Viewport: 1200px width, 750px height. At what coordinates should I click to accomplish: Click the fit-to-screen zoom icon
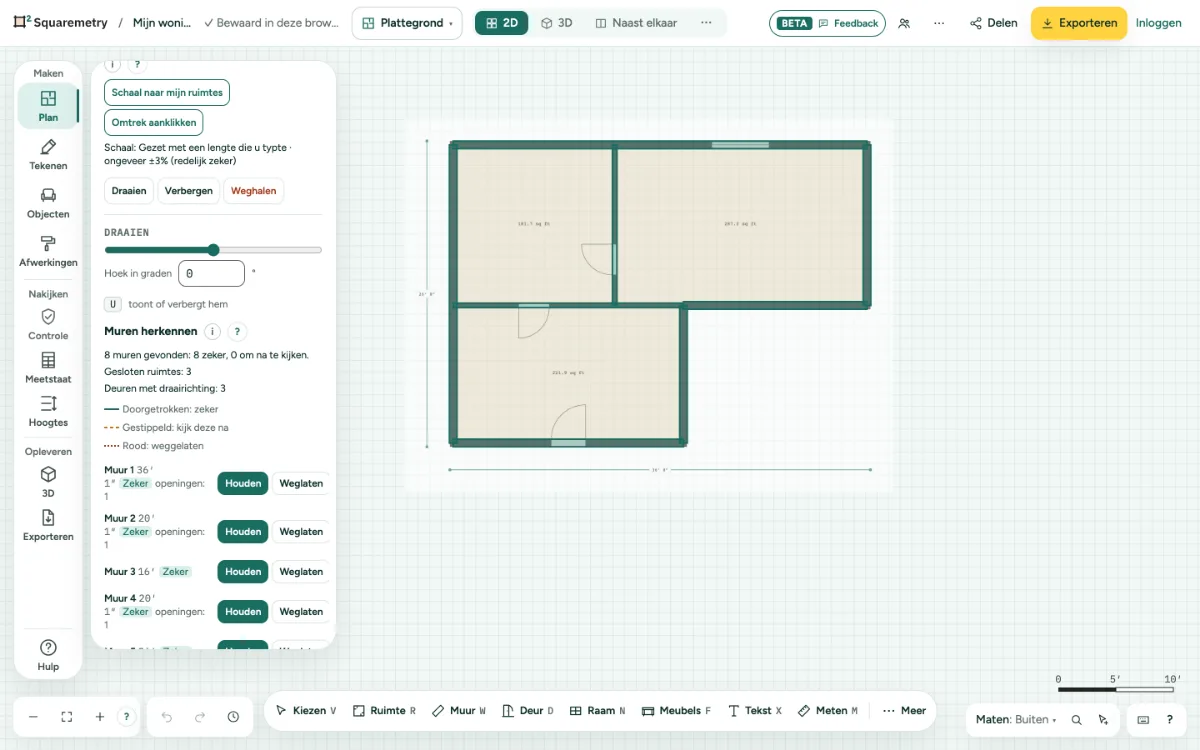tap(67, 717)
